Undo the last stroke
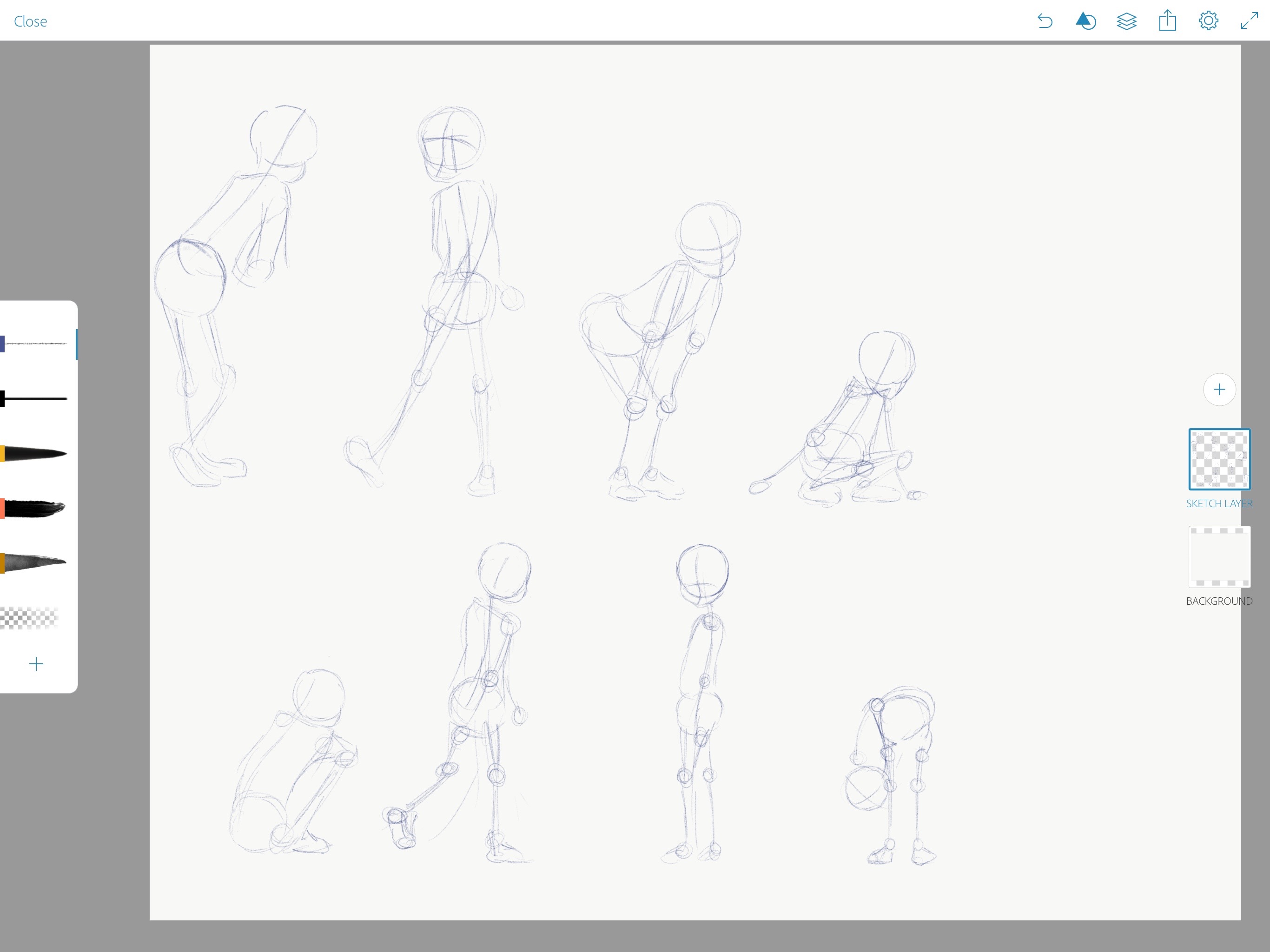Image resolution: width=1270 pixels, height=952 pixels. click(1045, 21)
